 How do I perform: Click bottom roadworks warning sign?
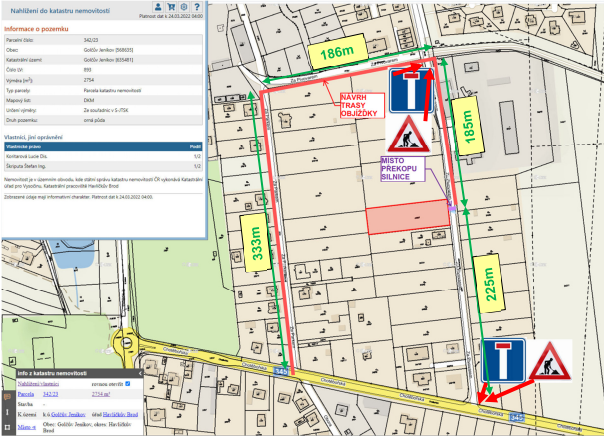pyautogui.click(x=547, y=361)
